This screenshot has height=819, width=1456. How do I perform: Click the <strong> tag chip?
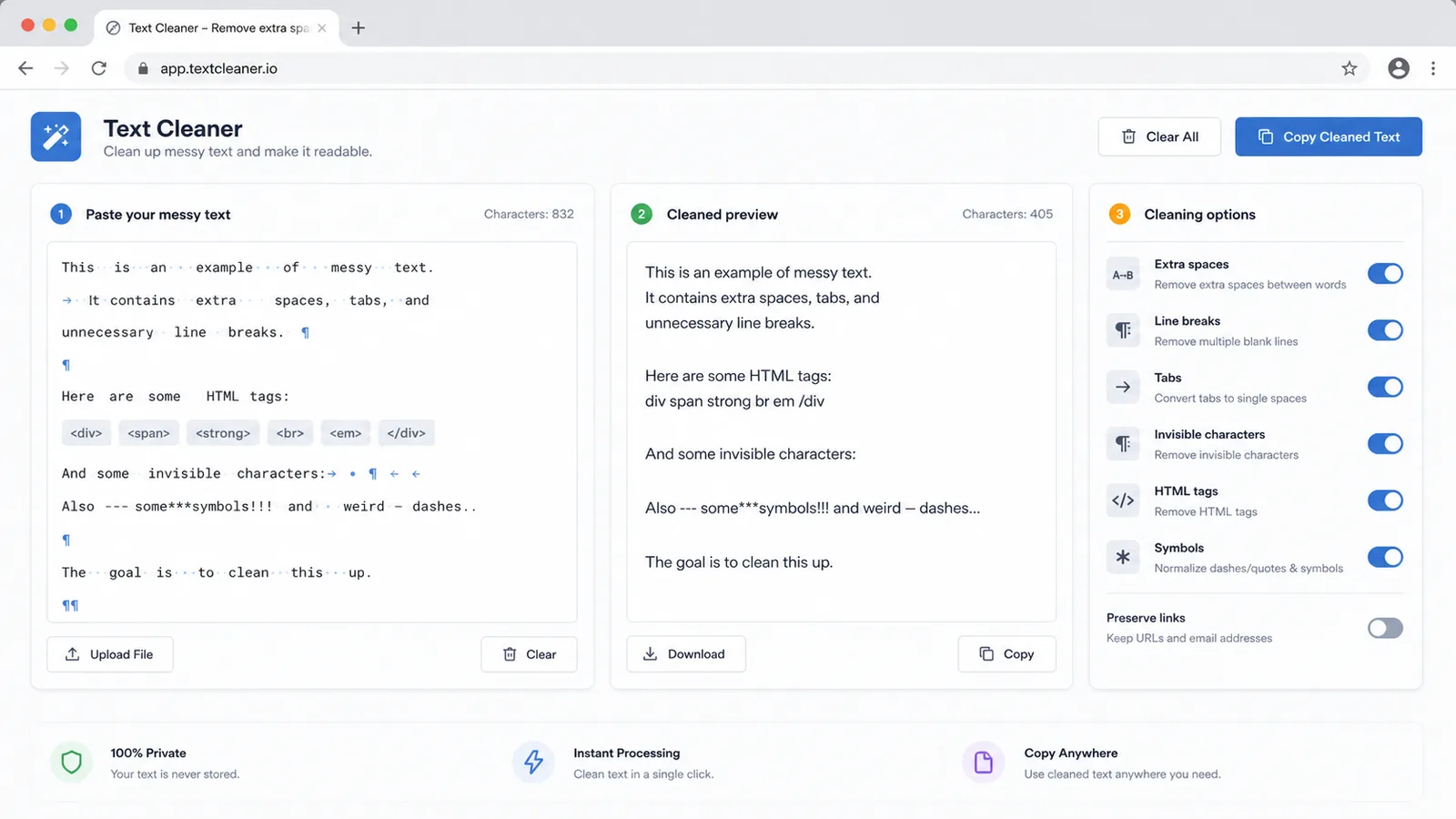point(223,433)
